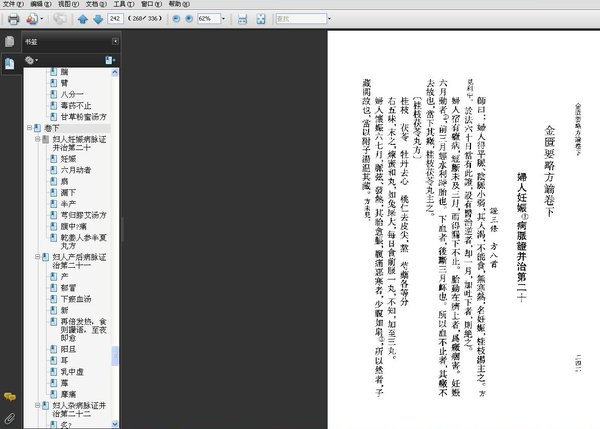This screenshot has width=600, height=429.
Task: Select the 下瘀血汤 bookmark
Action: pyautogui.click(x=76, y=299)
